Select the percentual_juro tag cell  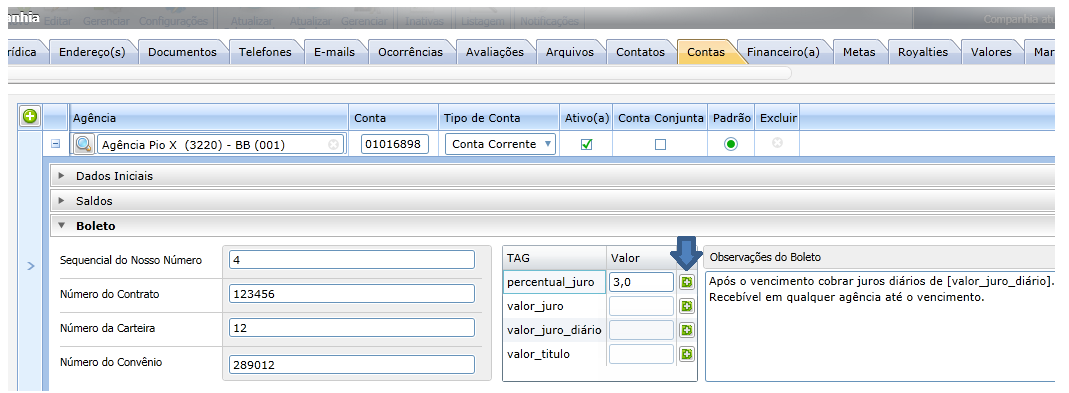pos(554,282)
